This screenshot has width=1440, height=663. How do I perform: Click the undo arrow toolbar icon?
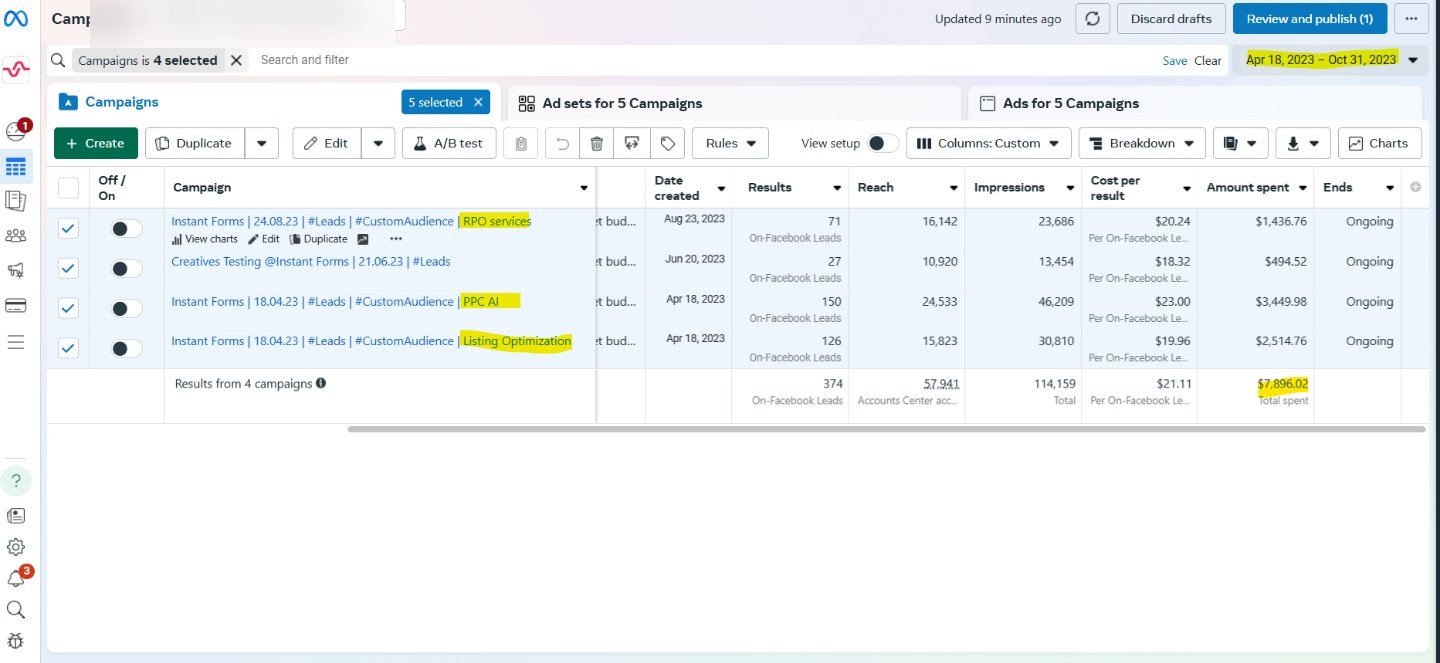coord(563,143)
